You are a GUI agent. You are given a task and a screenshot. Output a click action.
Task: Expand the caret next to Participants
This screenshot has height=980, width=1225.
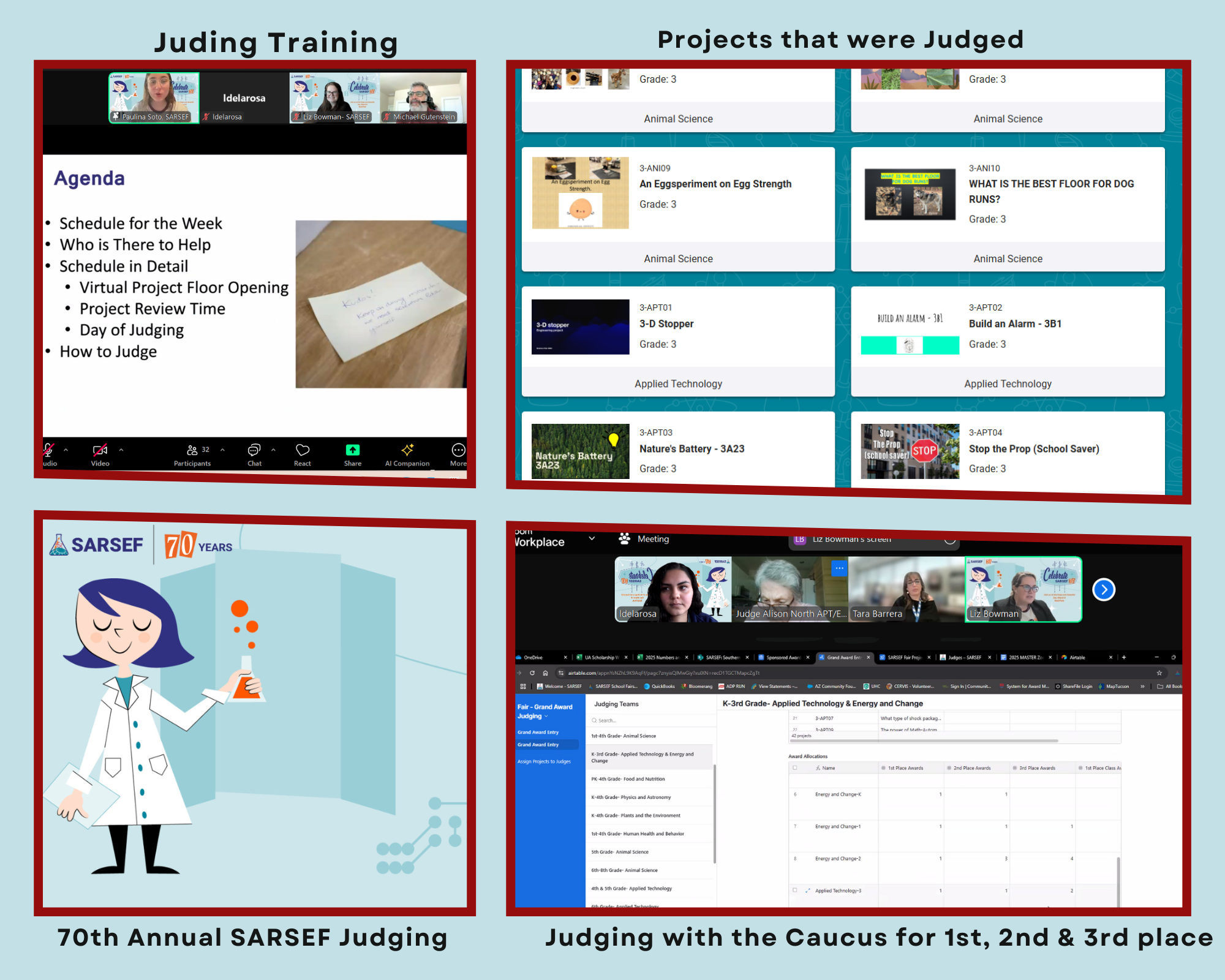[x=222, y=450]
